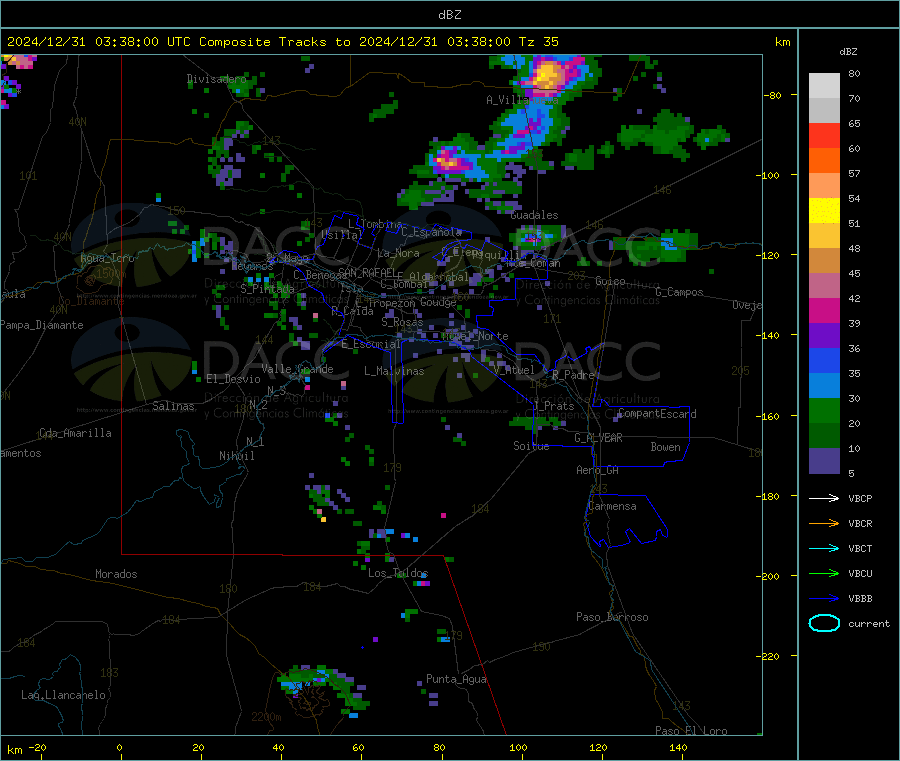
Task: Click the intense storm core near A_Villanueva
Action: 548,75
